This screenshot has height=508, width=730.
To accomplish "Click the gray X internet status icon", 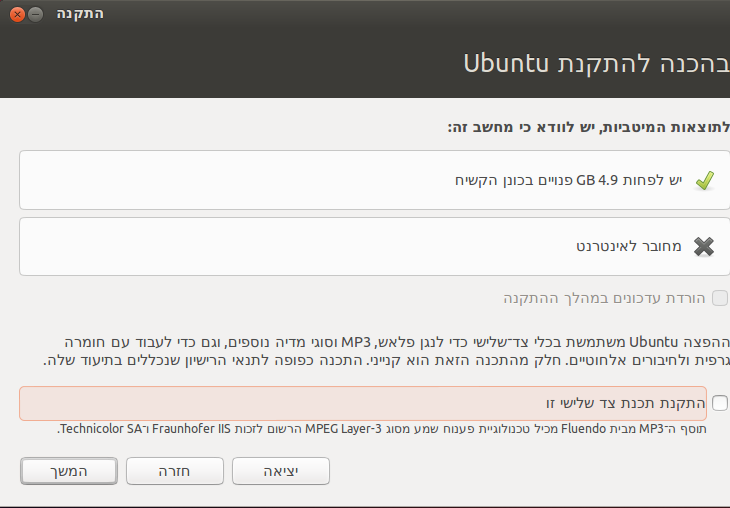I will [x=704, y=246].
